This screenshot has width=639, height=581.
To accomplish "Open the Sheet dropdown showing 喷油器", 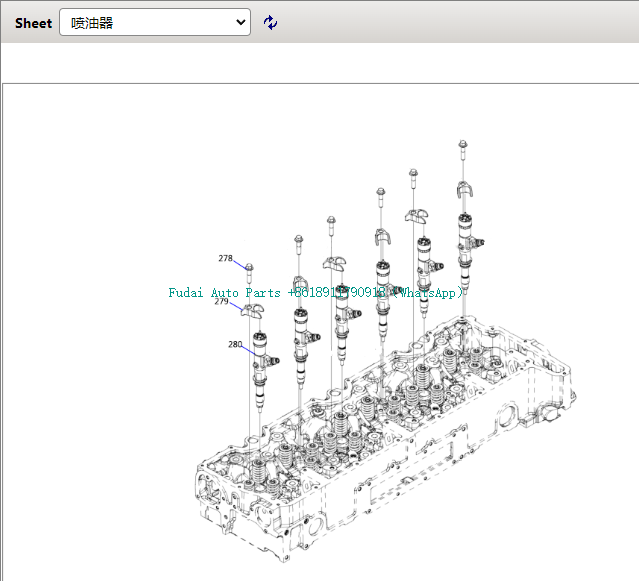I will pyautogui.click(x=155, y=22).
